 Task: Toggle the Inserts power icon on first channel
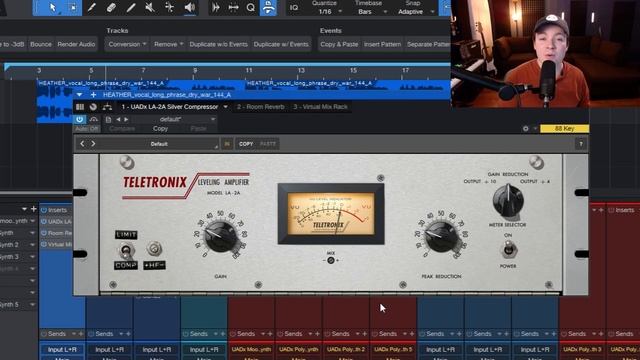pyautogui.click(x=44, y=210)
